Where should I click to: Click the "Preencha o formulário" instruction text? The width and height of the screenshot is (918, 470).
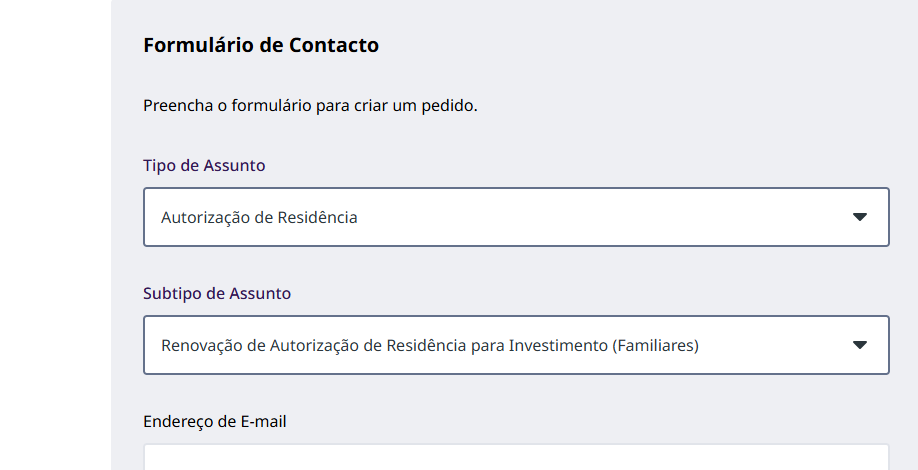310,105
